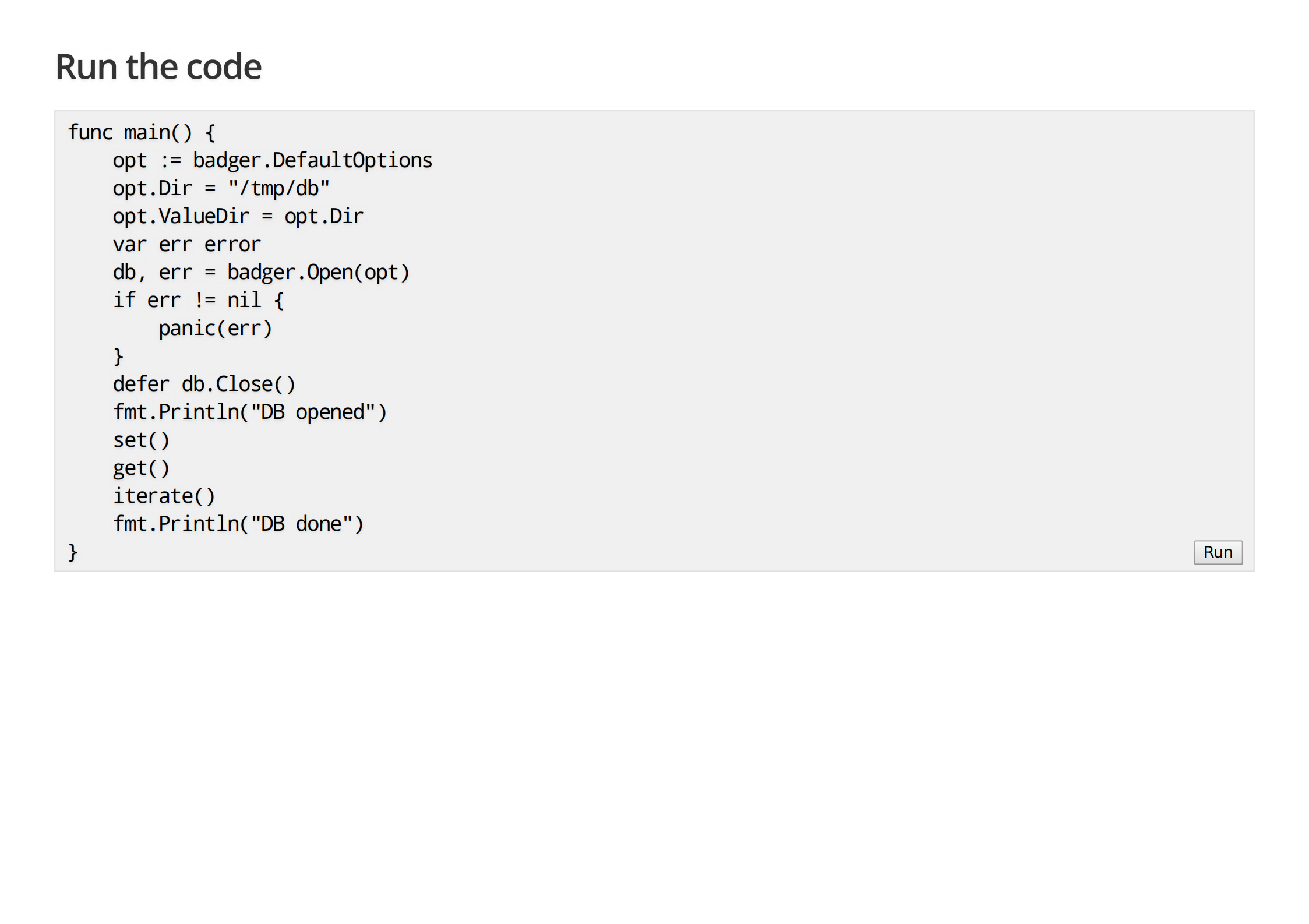Viewport: 1309px width, 924px height.
Task: Click the opt.ValueDir assignment line
Action: pos(237,216)
